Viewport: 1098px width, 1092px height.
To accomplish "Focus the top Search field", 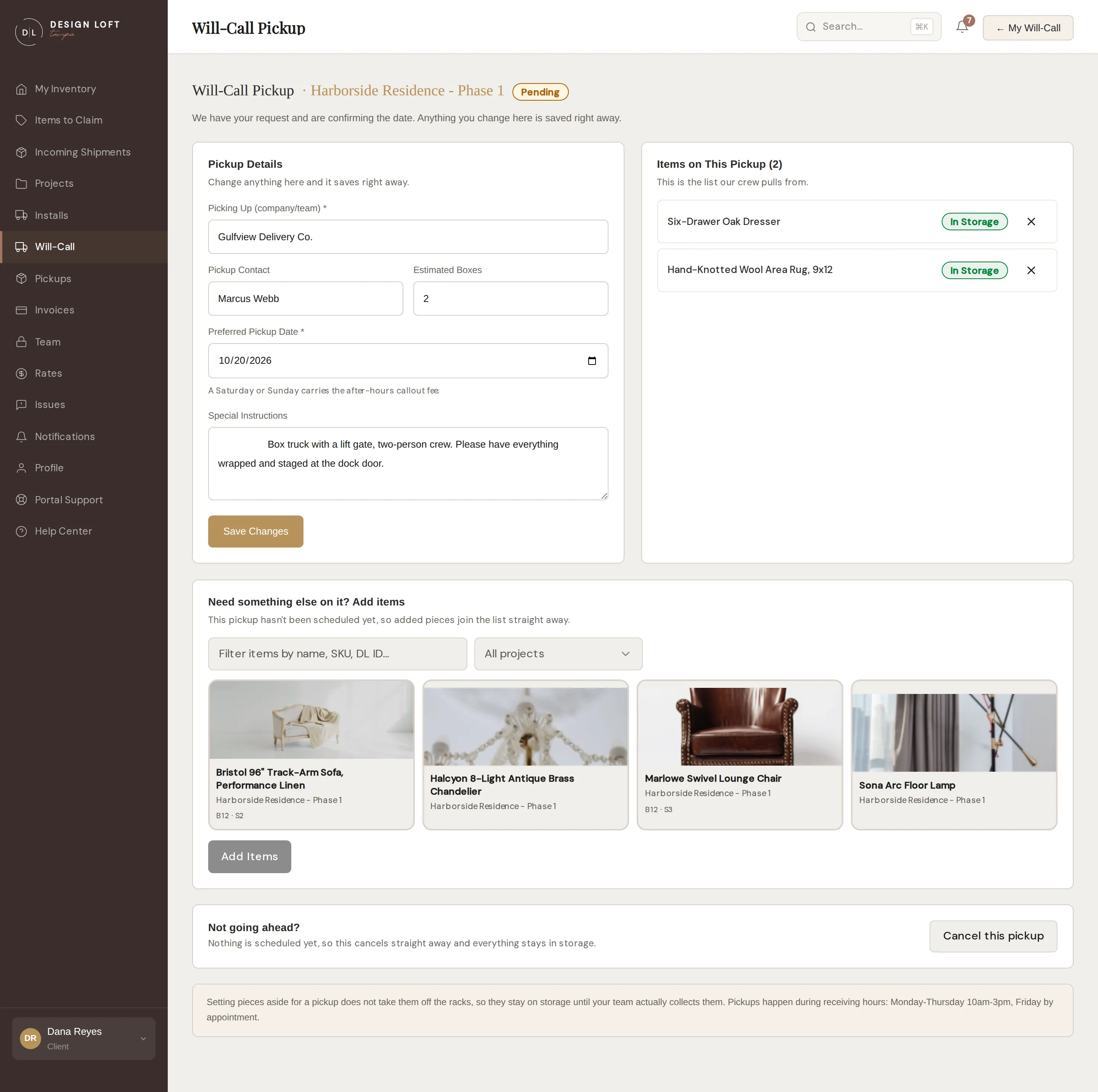I will (869, 27).
